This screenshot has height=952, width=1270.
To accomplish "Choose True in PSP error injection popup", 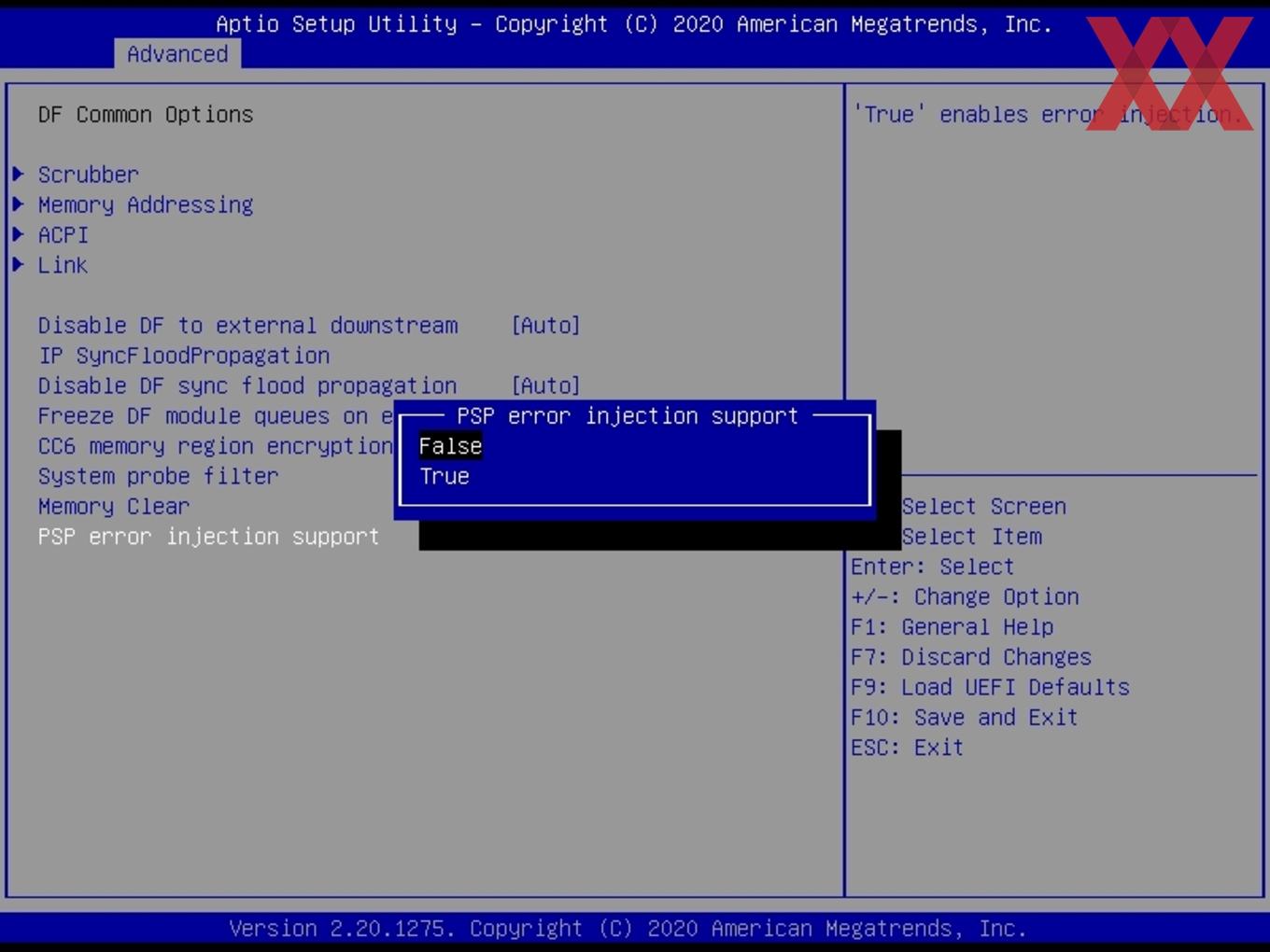I will pyautogui.click(x=444, y=476).
